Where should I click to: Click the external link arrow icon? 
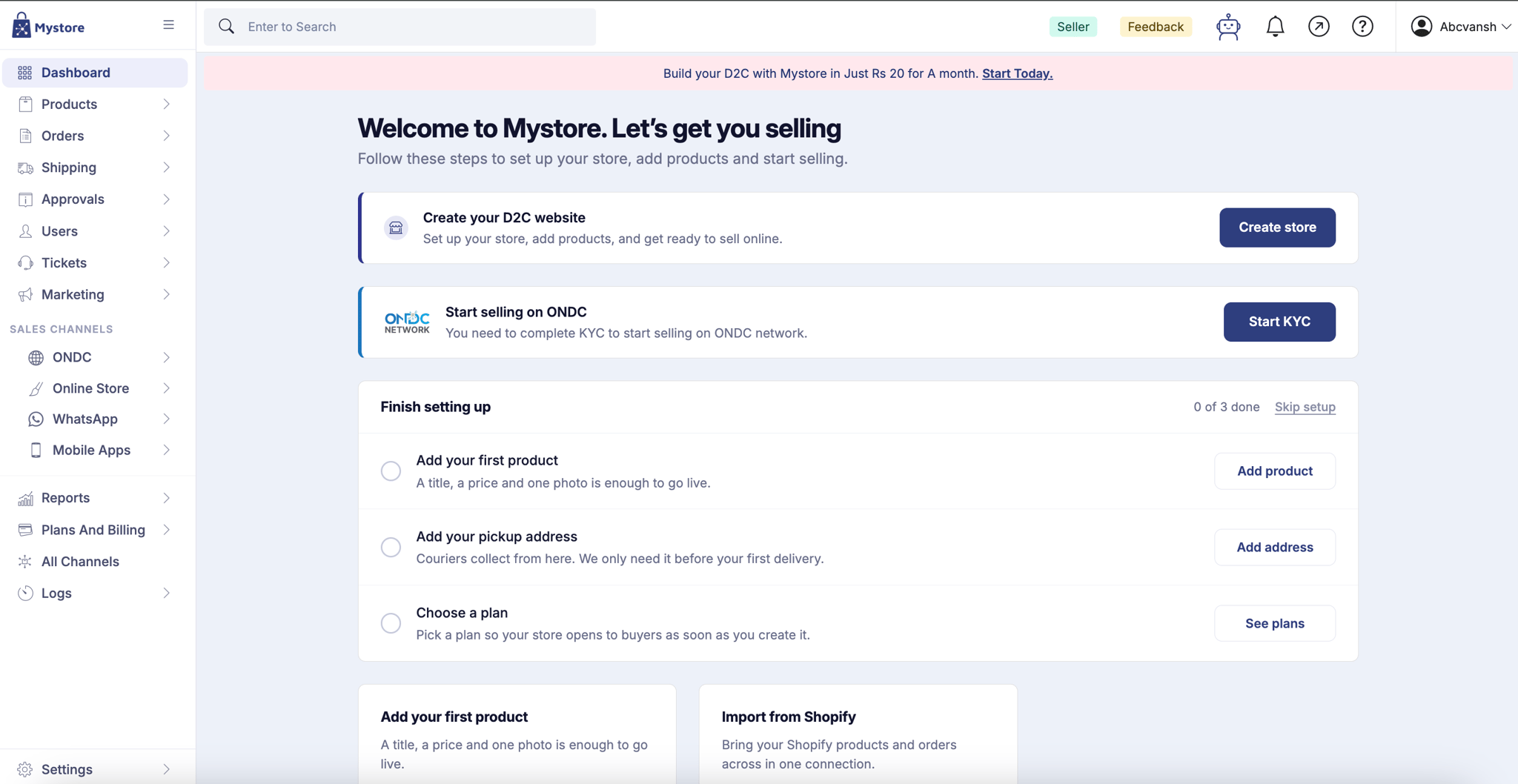(x=1319, y=27)
